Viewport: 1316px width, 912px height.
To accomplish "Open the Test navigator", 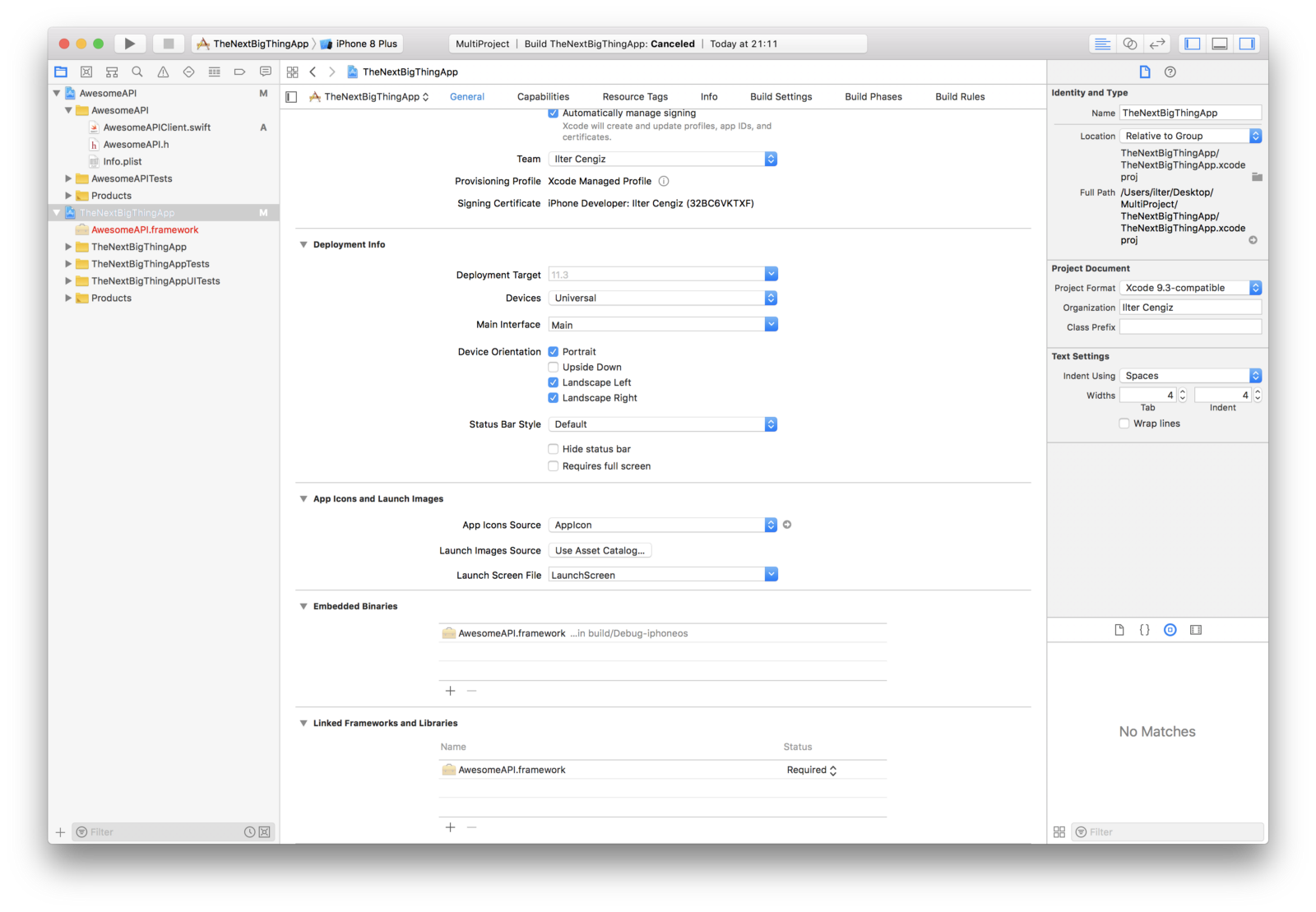I will click(188, 72).
